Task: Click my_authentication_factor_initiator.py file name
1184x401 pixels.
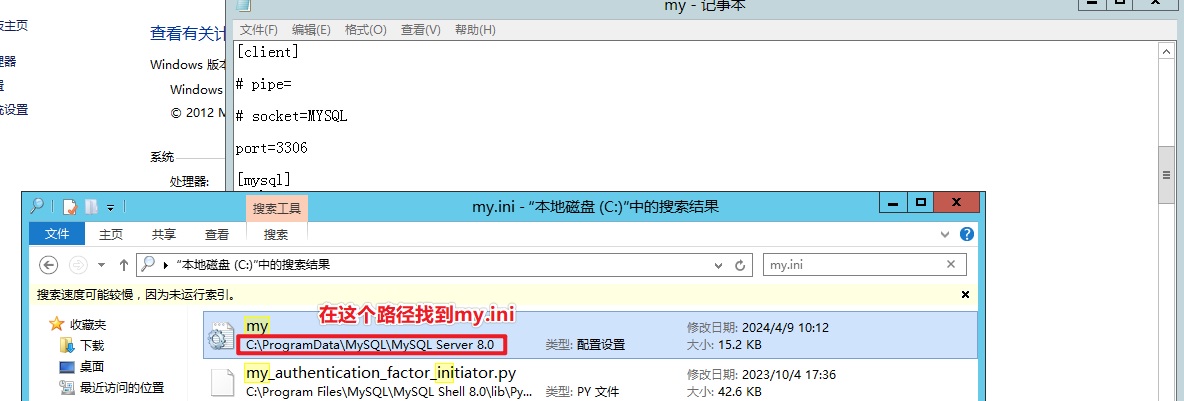Action: 381,373
